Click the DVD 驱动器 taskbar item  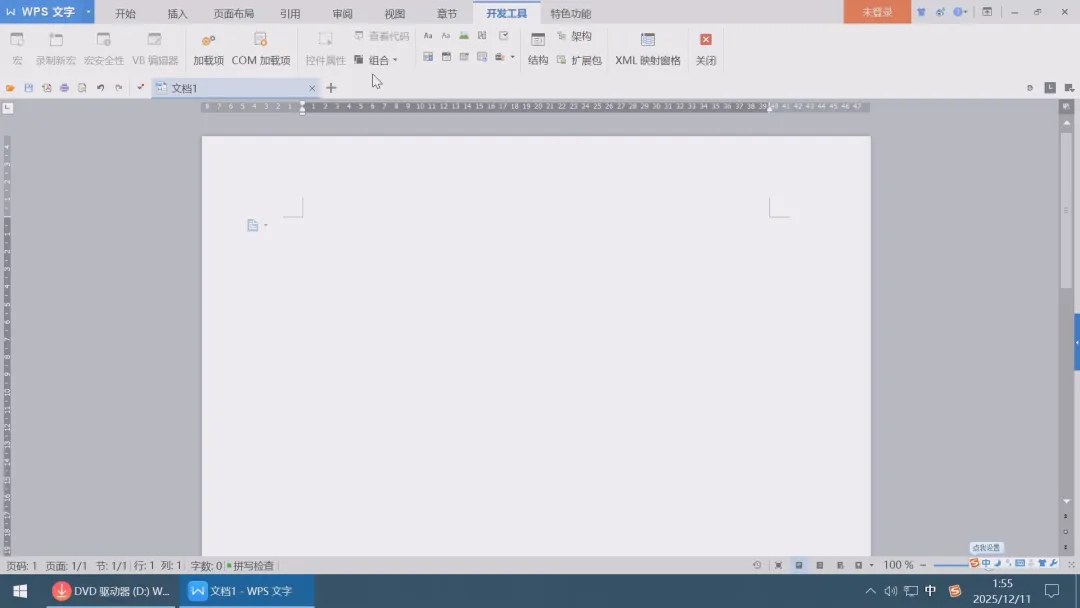[111, 591]
